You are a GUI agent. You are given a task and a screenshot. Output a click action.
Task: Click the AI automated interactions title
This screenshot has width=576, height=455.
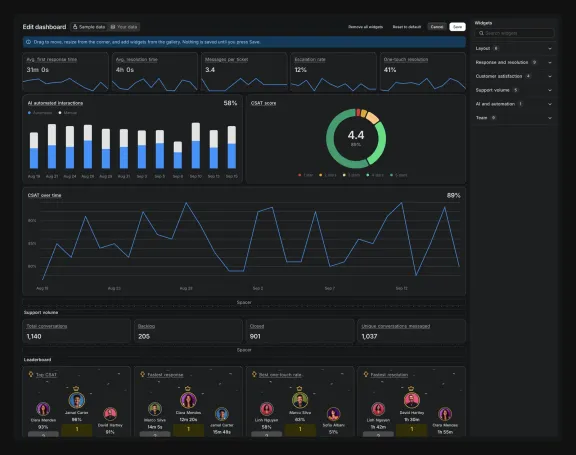coord(55,103)
